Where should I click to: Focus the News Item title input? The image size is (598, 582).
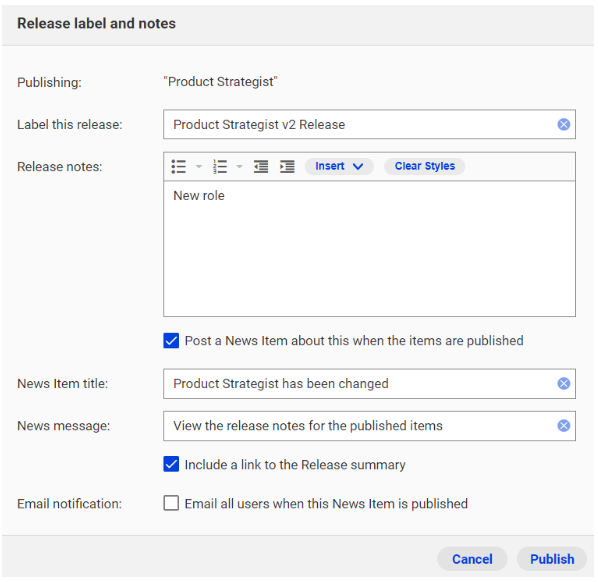pyautogui.click(x=359, y=384)
